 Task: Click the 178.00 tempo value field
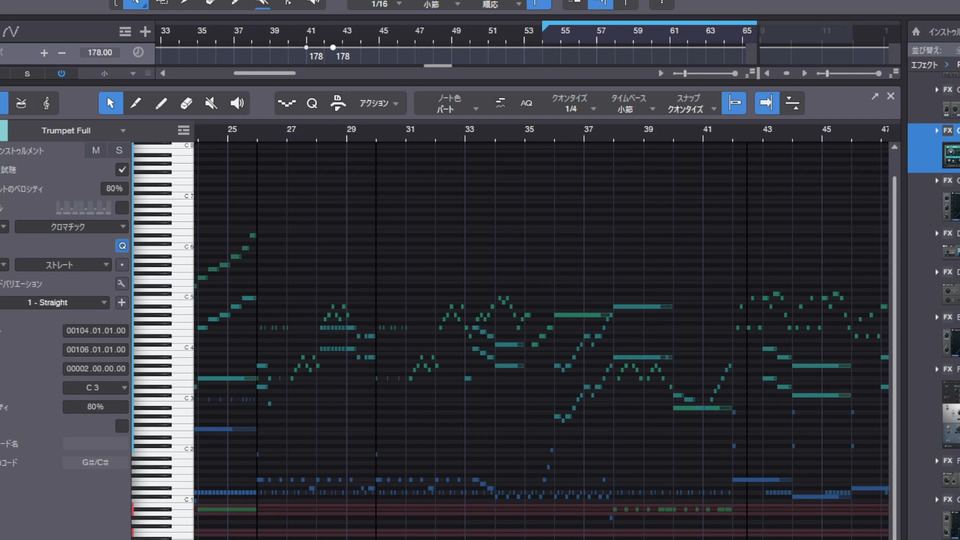100,53
